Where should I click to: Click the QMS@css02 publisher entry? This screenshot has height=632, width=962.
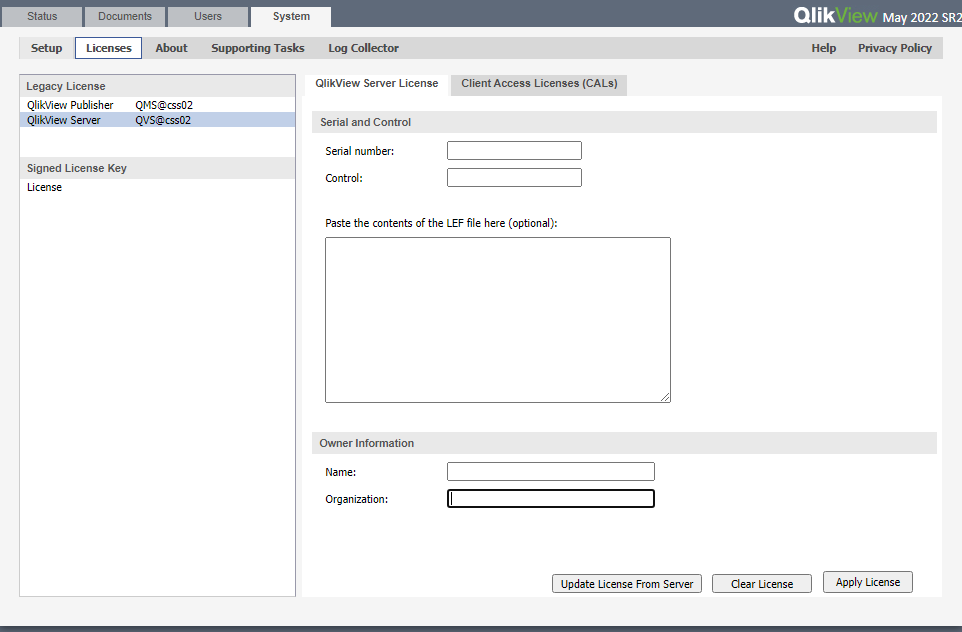click(164, 105)
